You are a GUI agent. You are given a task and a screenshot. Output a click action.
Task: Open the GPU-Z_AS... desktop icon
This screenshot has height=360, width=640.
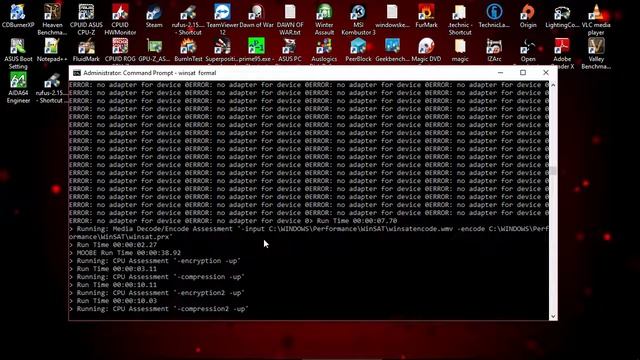coord(154,51)
